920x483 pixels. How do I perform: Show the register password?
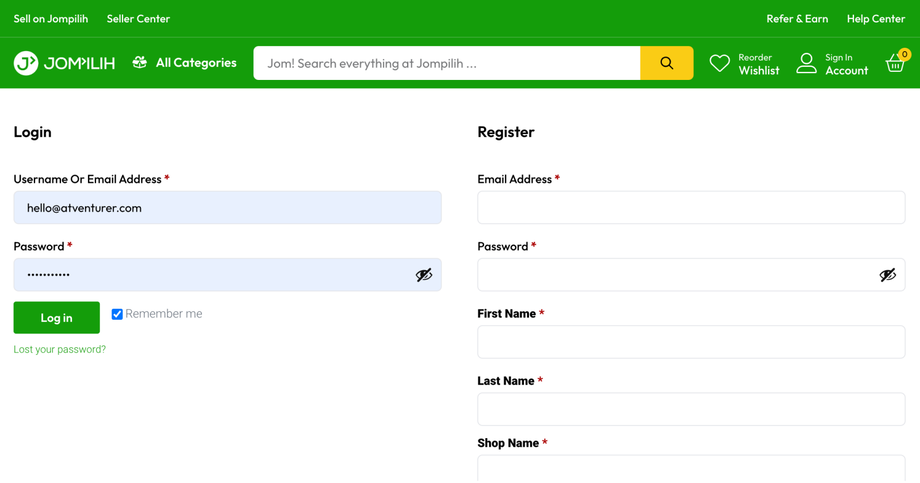(887, 275)
